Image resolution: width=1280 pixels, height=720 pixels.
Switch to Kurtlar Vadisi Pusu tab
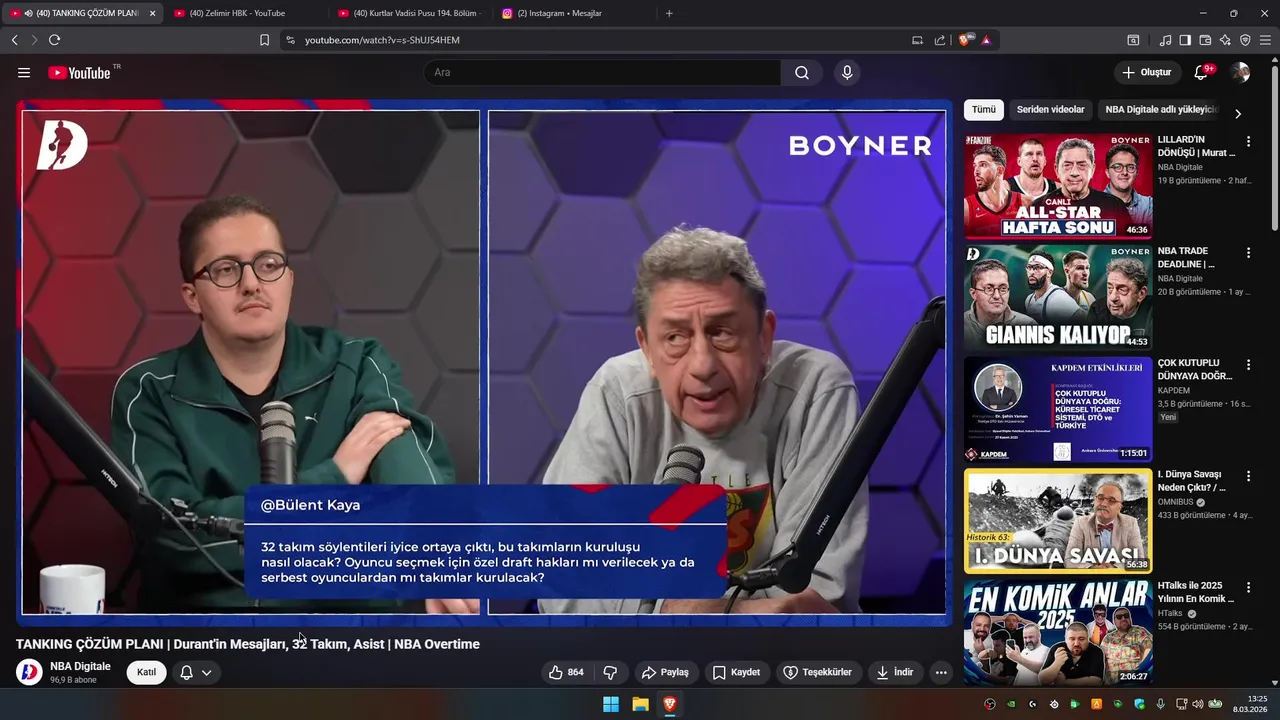(x=410, y=13)
